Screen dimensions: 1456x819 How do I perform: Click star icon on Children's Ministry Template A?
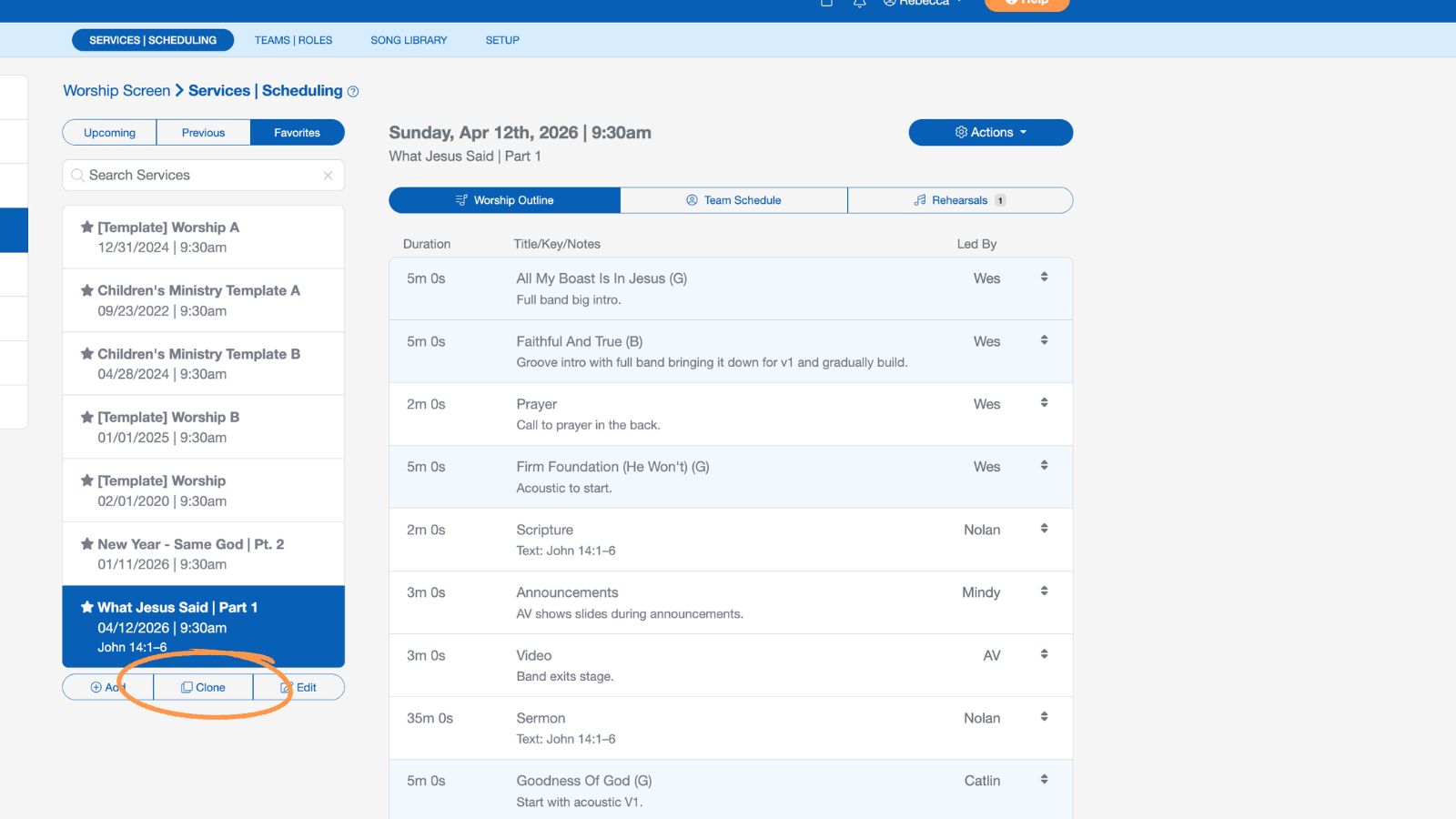click(87, 290)
